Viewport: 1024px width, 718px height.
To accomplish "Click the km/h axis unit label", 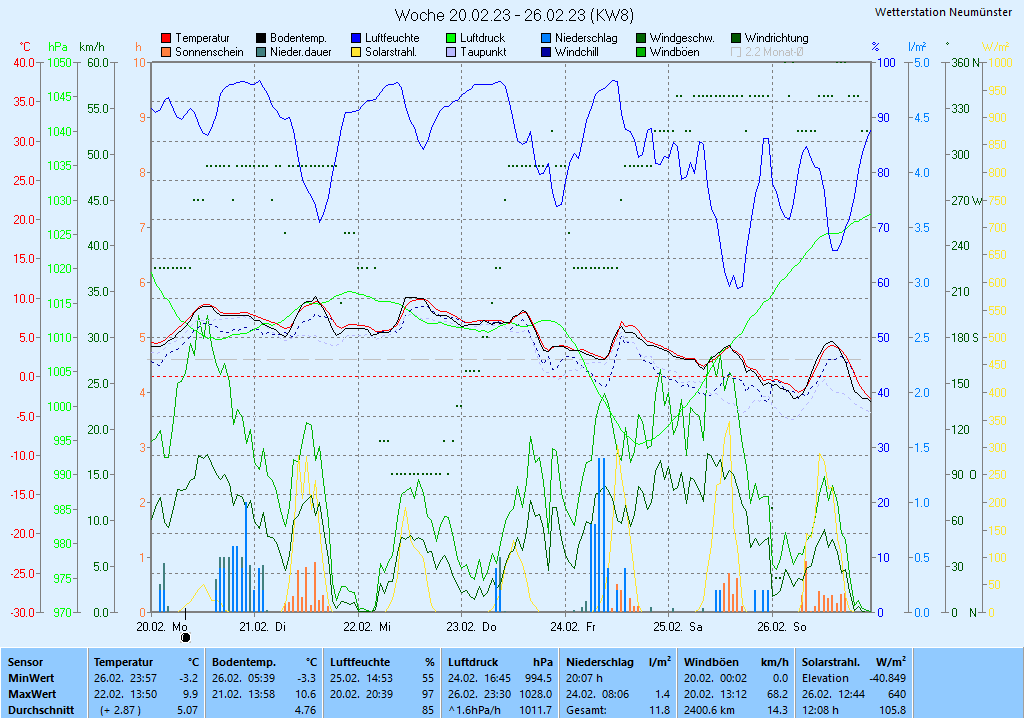I will pyautogui.click(x=91, y=47).
